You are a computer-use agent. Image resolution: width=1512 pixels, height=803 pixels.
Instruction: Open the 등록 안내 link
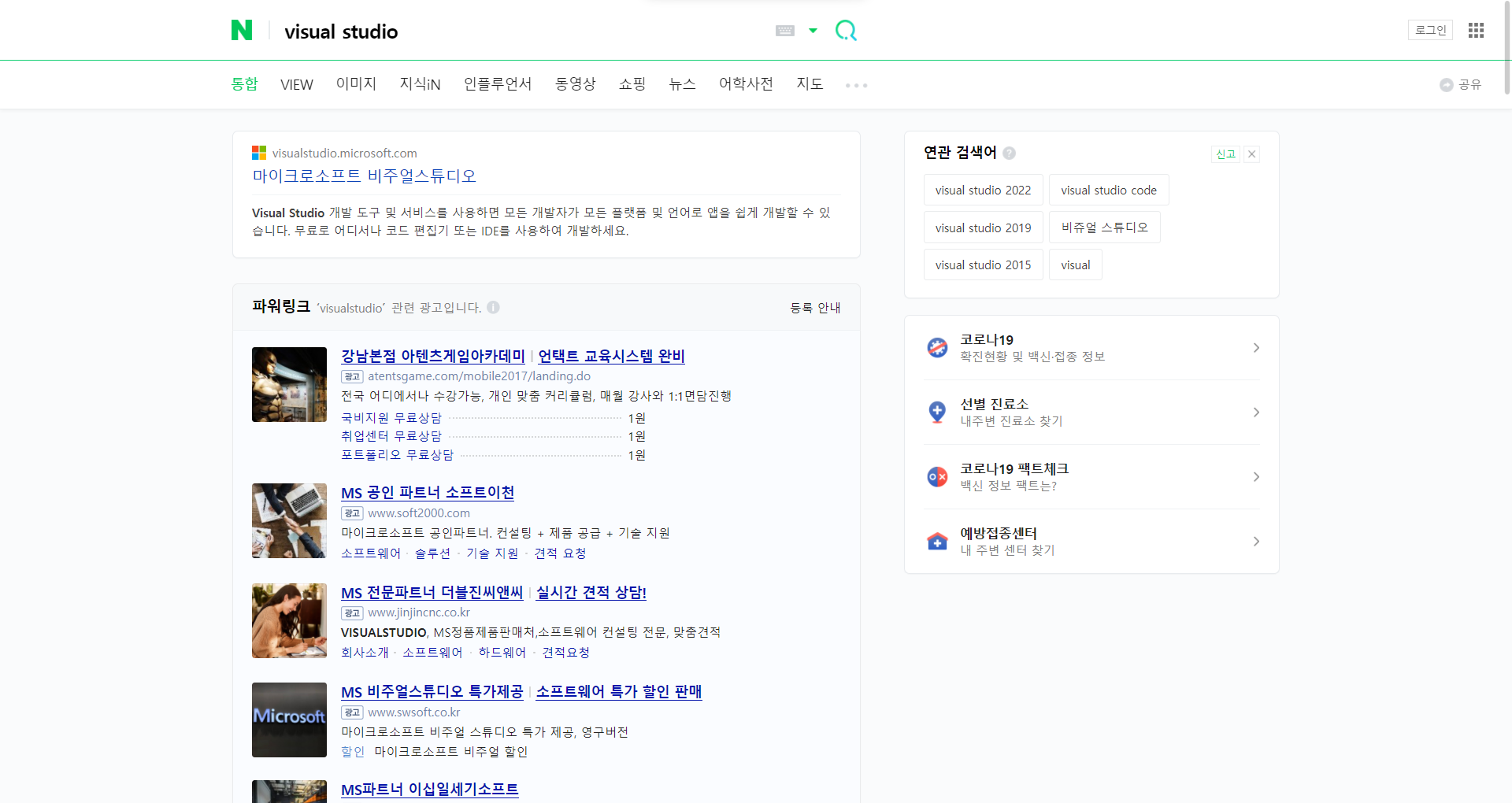[815, 308]
